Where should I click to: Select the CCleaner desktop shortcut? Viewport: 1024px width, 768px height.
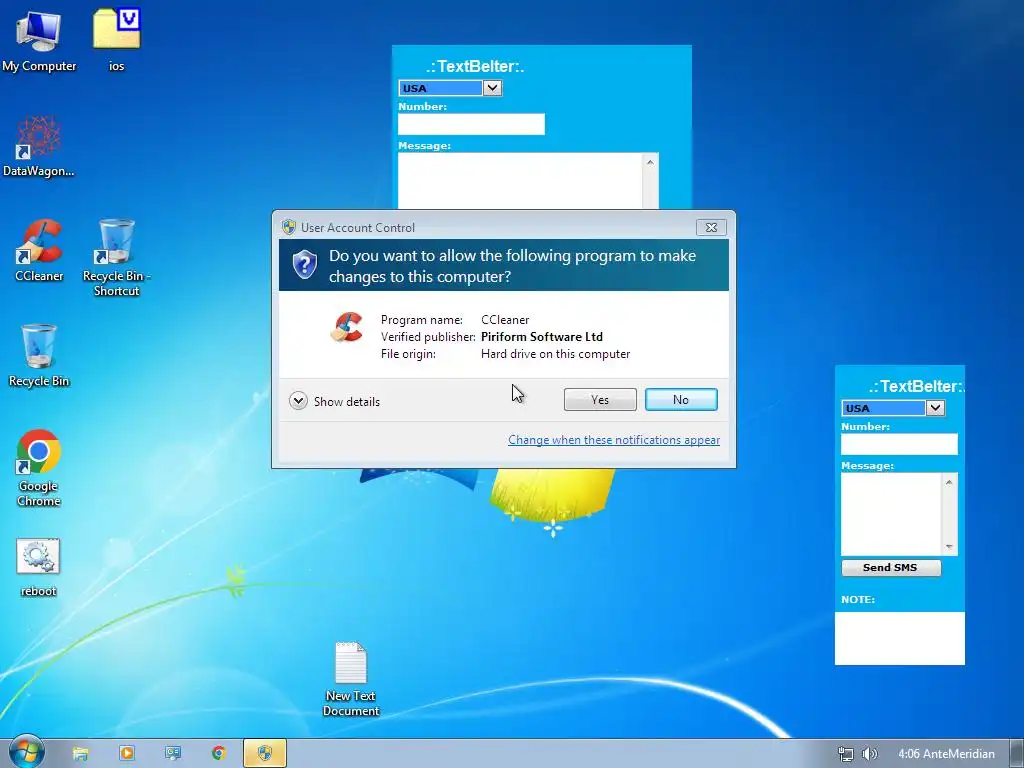[x=39, y=251]
